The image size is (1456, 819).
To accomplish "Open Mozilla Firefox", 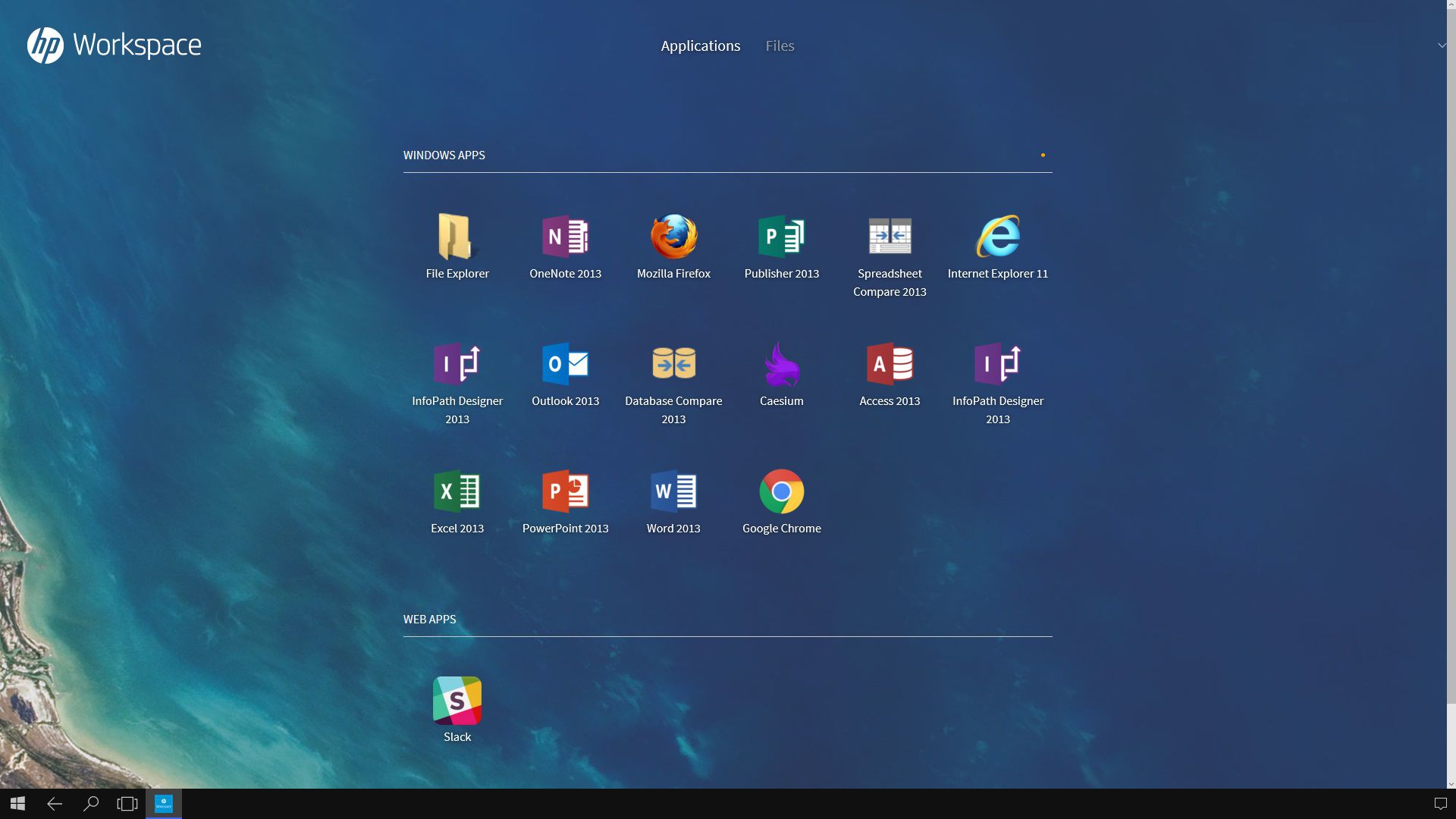I will tap(673, 246).
